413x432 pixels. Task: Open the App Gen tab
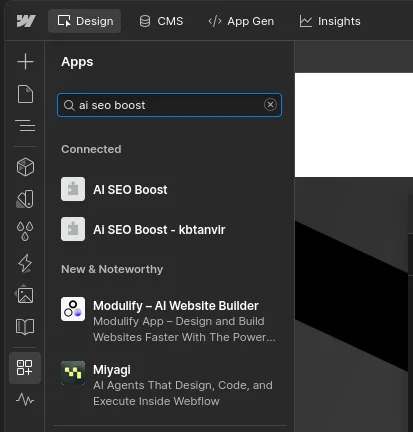(x=241, y=21)
